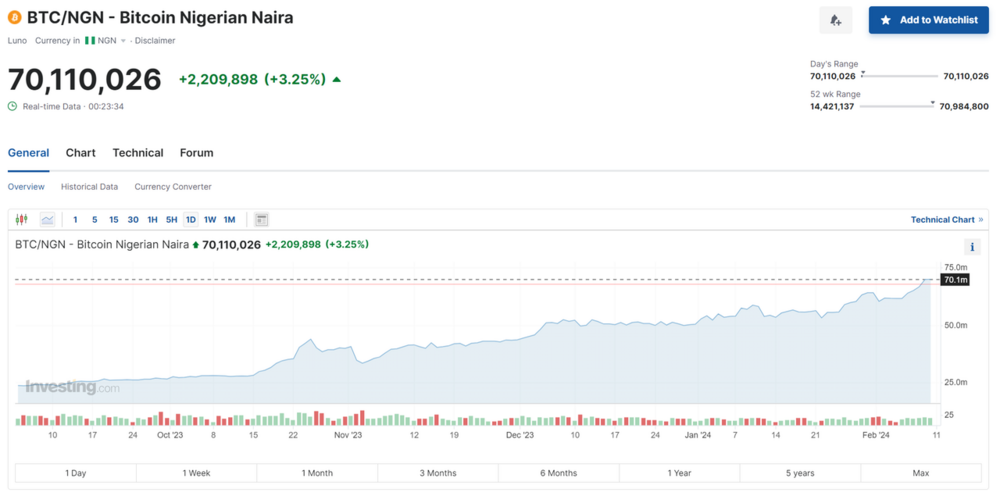Image resolution: width=1000 pixels, height=496 pixels.
Task: Switch chart to candlestick view
Action: (22, 220)
